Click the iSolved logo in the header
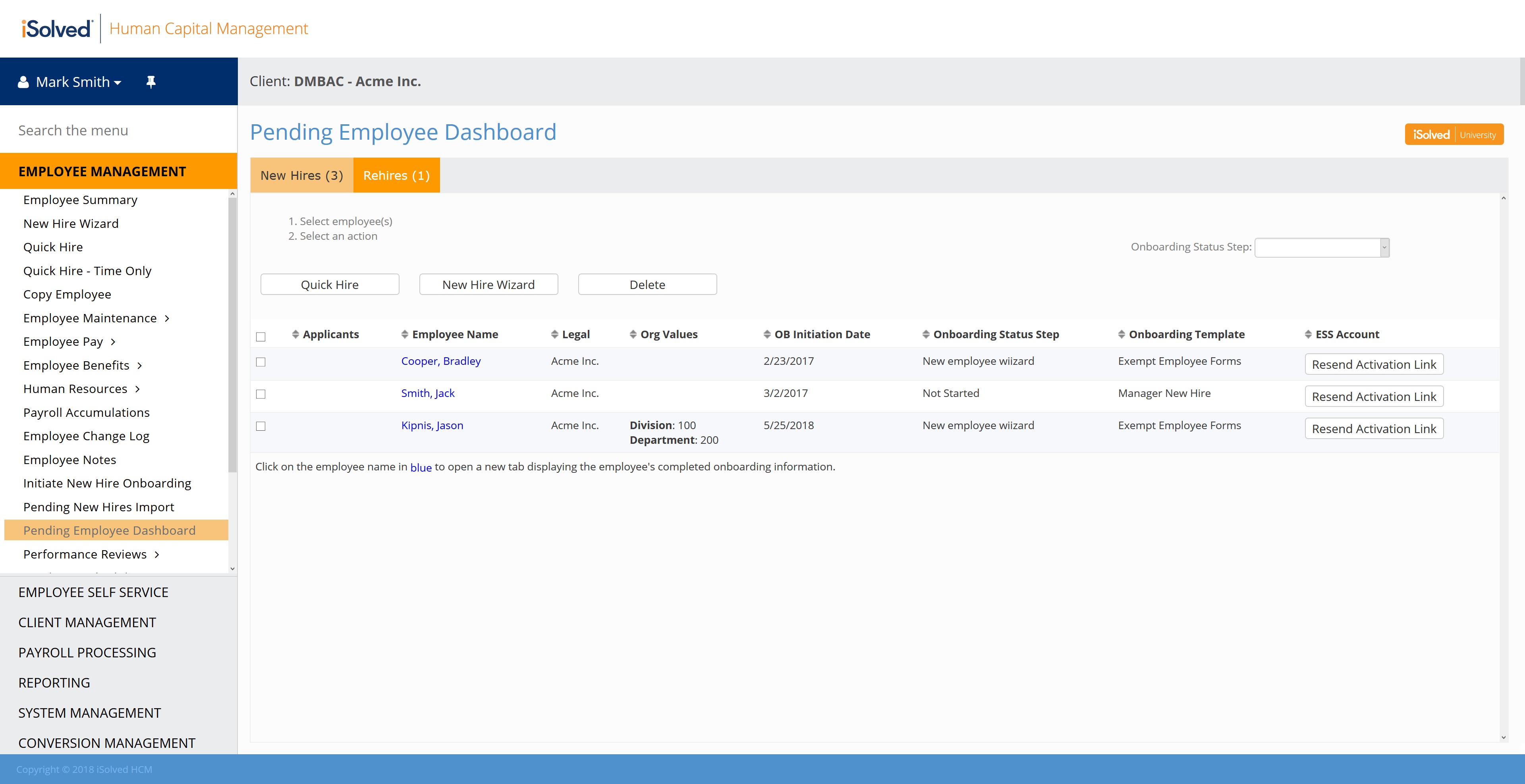The height and width of the screenshot is (784, 1525). click(x=57, y=29)
